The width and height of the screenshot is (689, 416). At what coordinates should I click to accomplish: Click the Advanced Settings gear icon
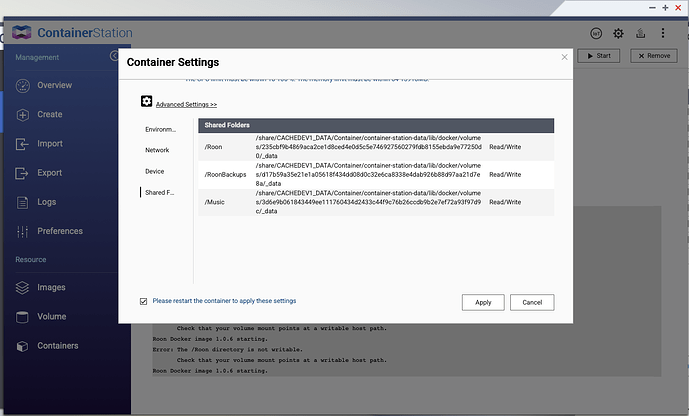point(146,101)
